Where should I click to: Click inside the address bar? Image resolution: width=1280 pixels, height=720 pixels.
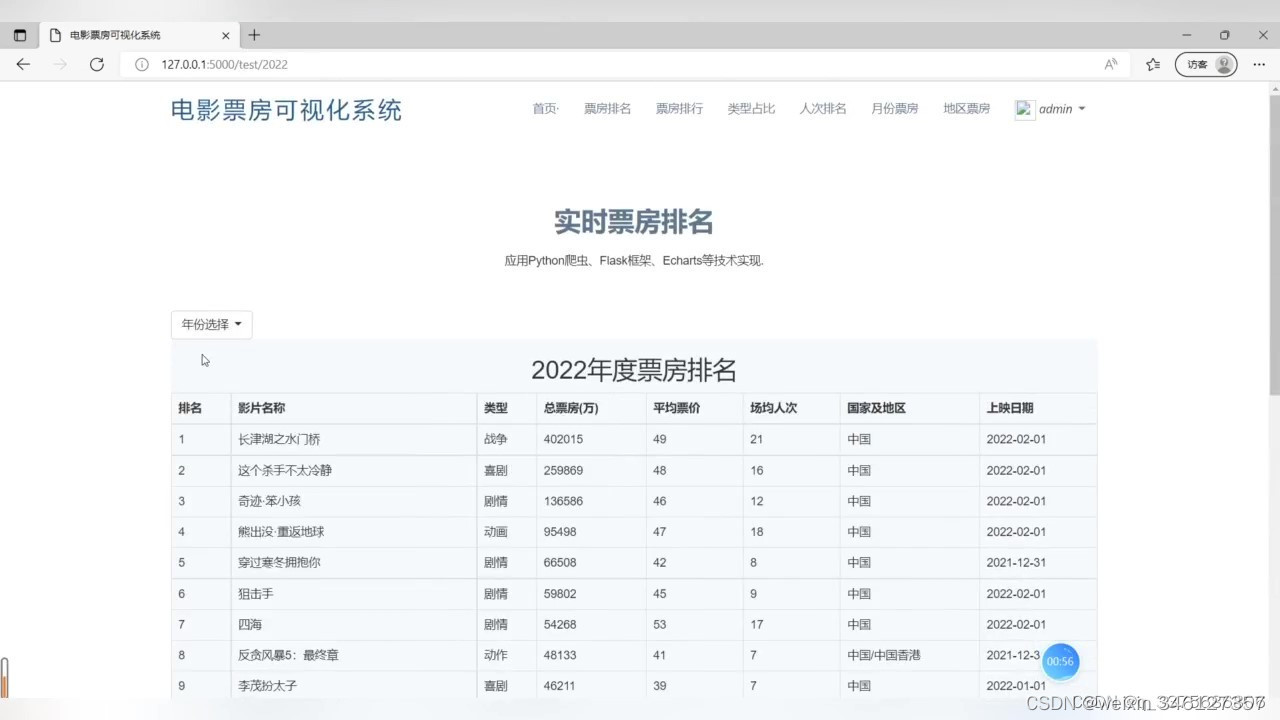coord(300,64)
